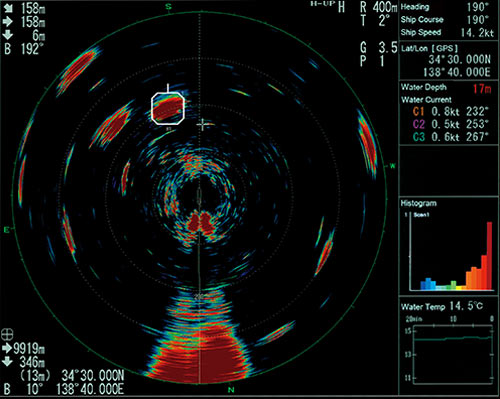Click the Histogram panel title
Viewport: 500px width, 399px height.
[x=419, y=203]
